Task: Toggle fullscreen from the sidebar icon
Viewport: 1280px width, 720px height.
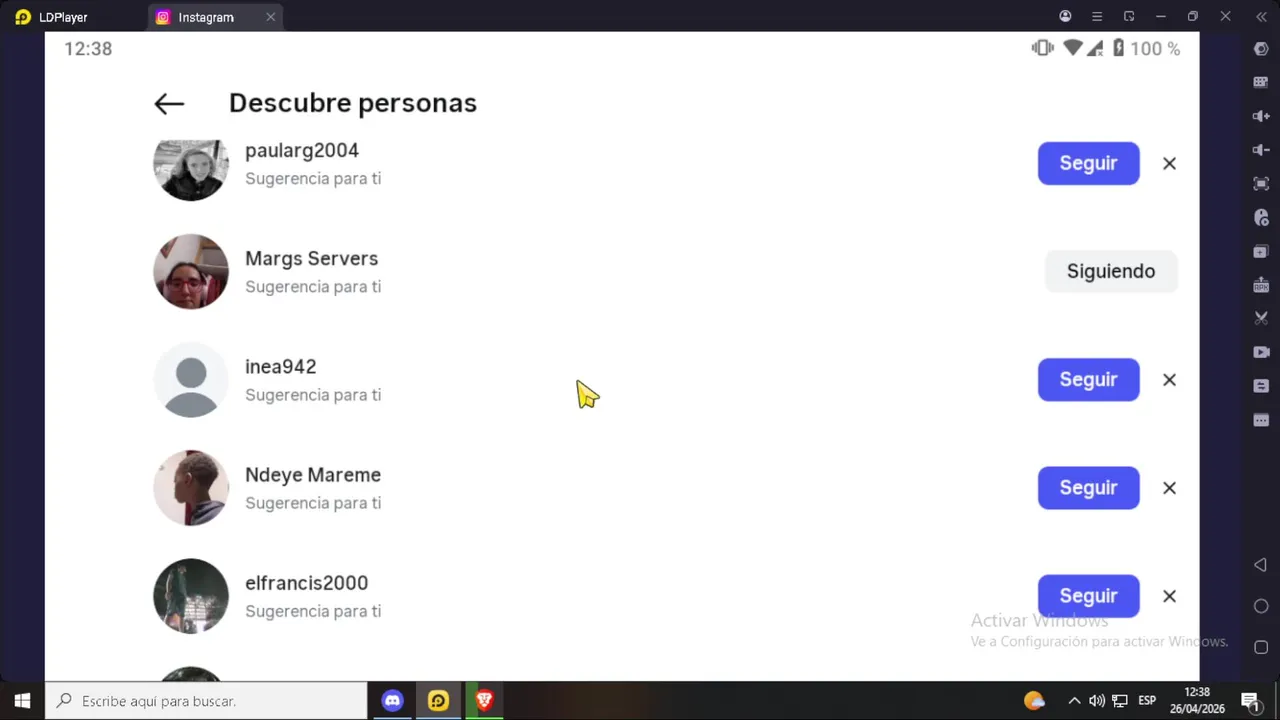Action: [1261, 184]
